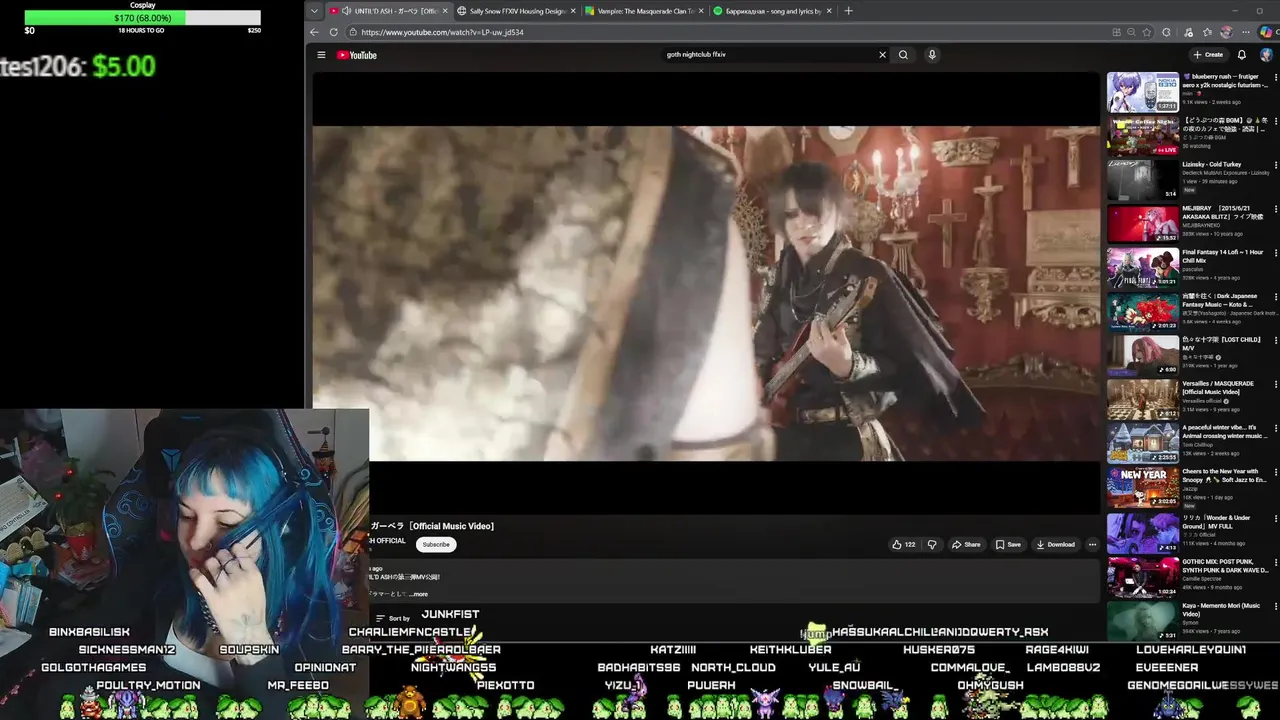Subscribe to the channel
Viewport: 1280px width, 720px height.
(x=436, y=545)
